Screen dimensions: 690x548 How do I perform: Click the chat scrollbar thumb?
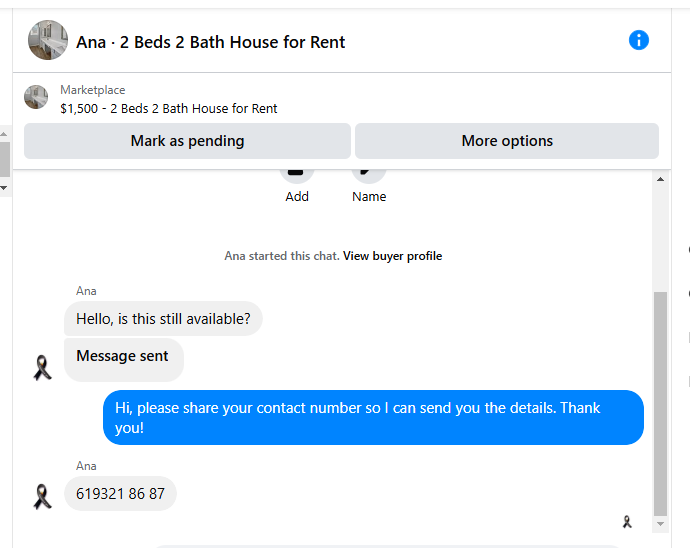coord(659,400)
